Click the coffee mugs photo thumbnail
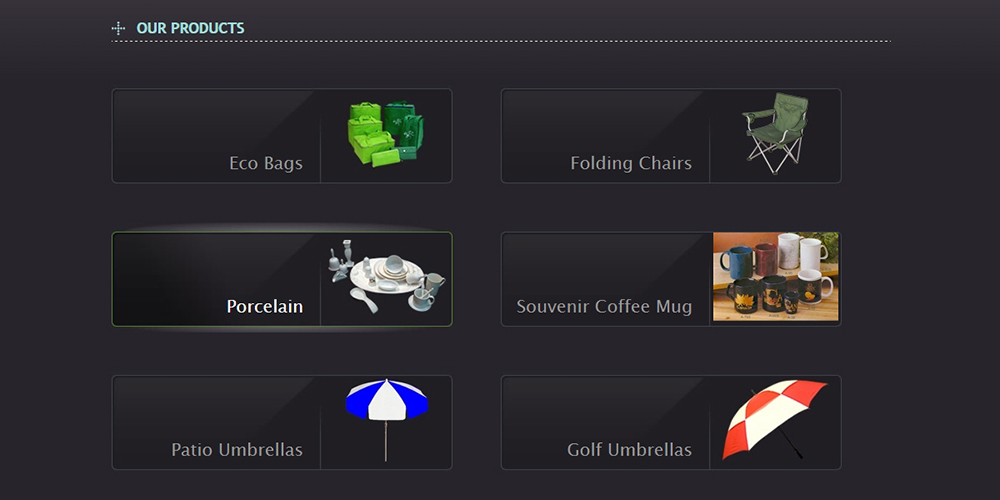Screen dimensions: 1000x500 (x=776, y=277)
